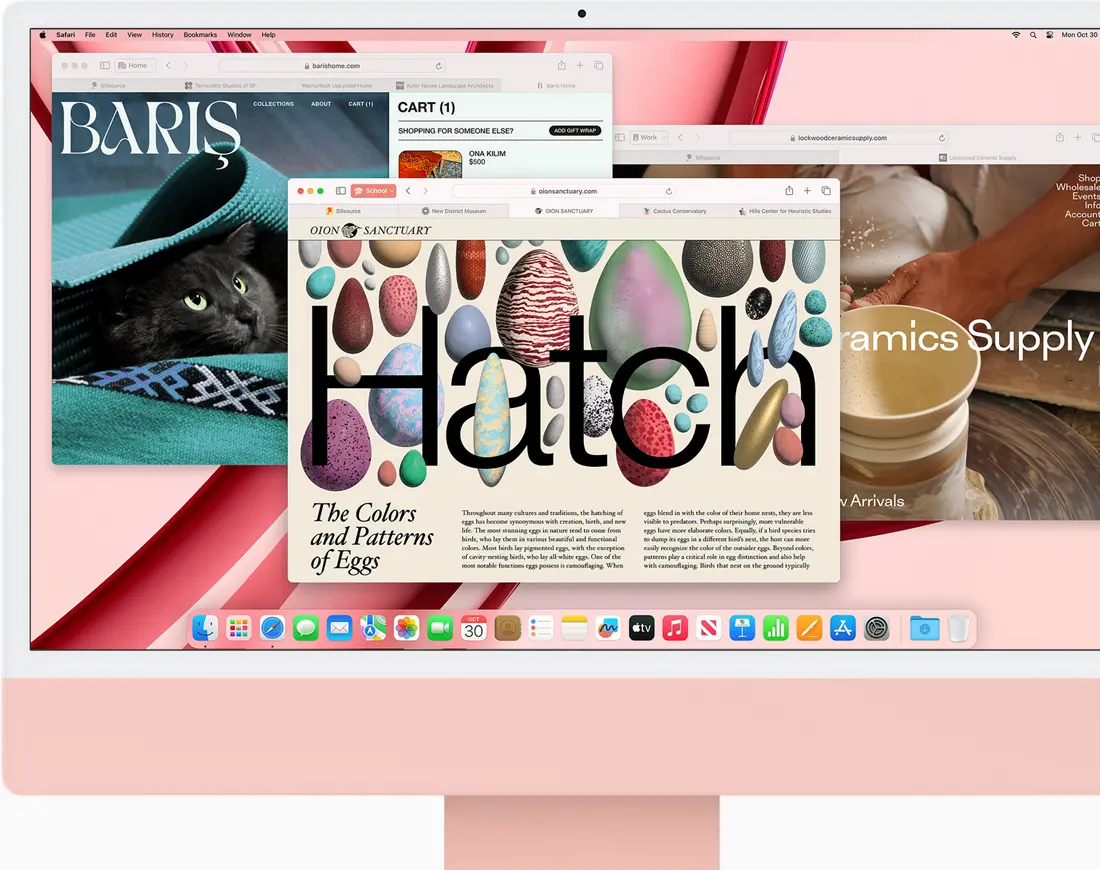Open the ABOUT link on Baris page
Viewport: 1100px width, 870px height.
321,104
